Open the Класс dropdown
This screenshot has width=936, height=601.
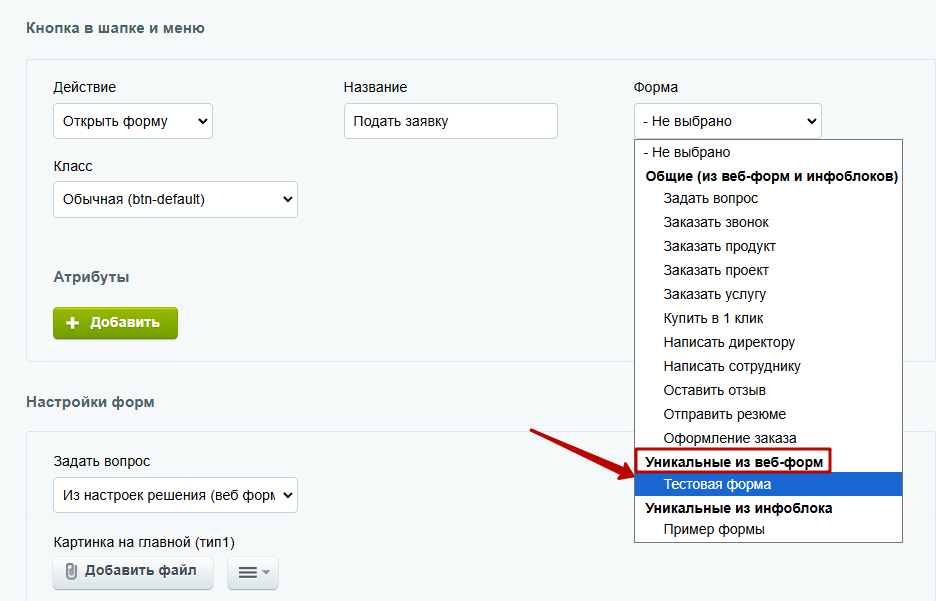175,199
